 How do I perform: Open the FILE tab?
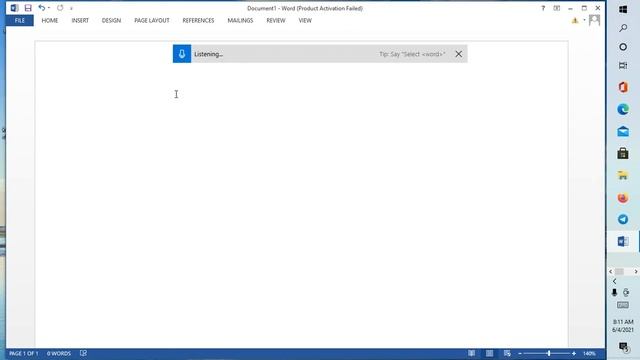point(20,20)
